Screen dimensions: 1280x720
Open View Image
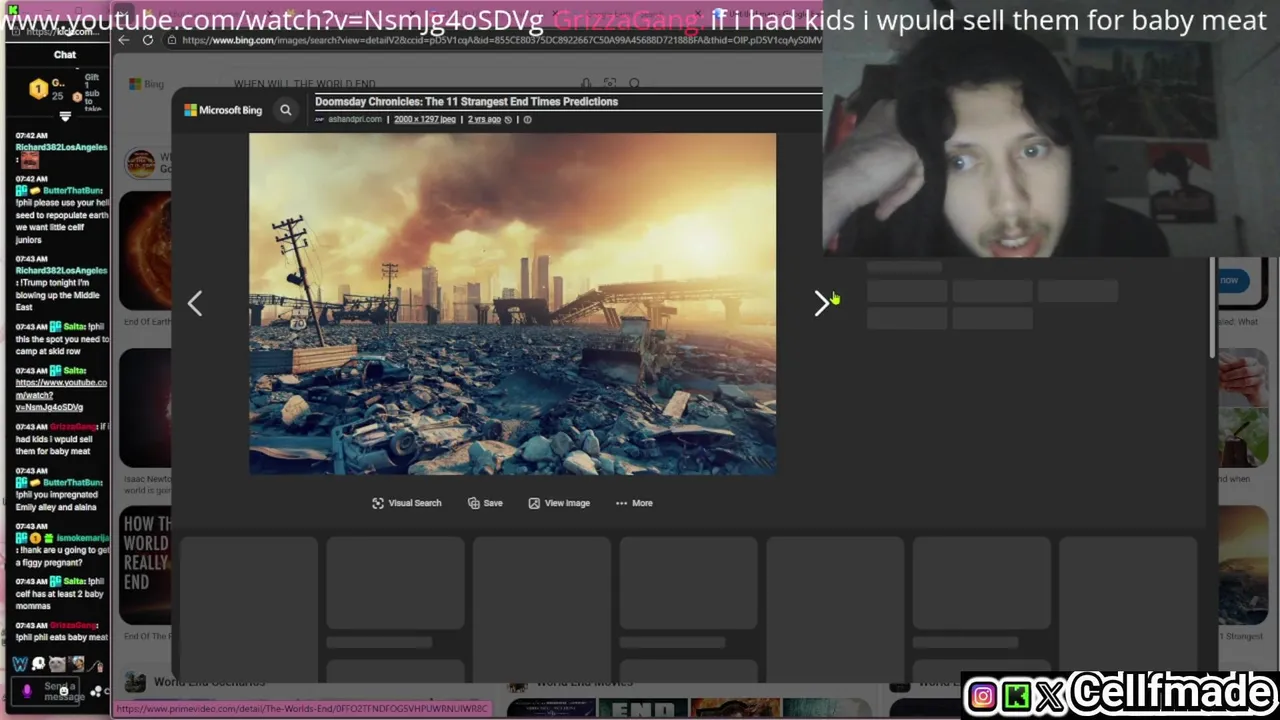559,503
